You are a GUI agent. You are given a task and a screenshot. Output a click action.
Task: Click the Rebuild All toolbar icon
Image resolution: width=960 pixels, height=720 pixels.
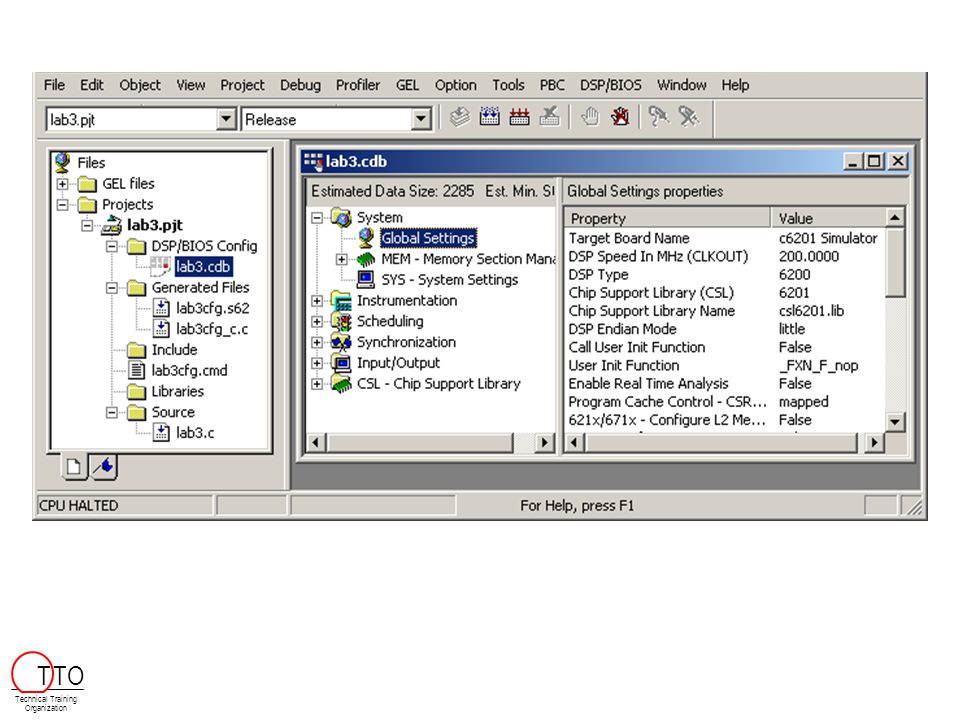point(519,117)
